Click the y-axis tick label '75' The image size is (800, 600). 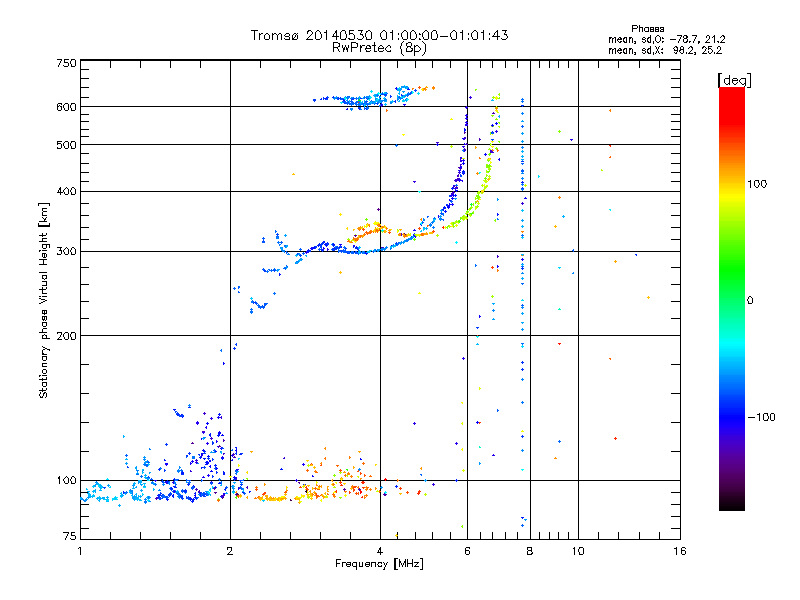(70, 536)
